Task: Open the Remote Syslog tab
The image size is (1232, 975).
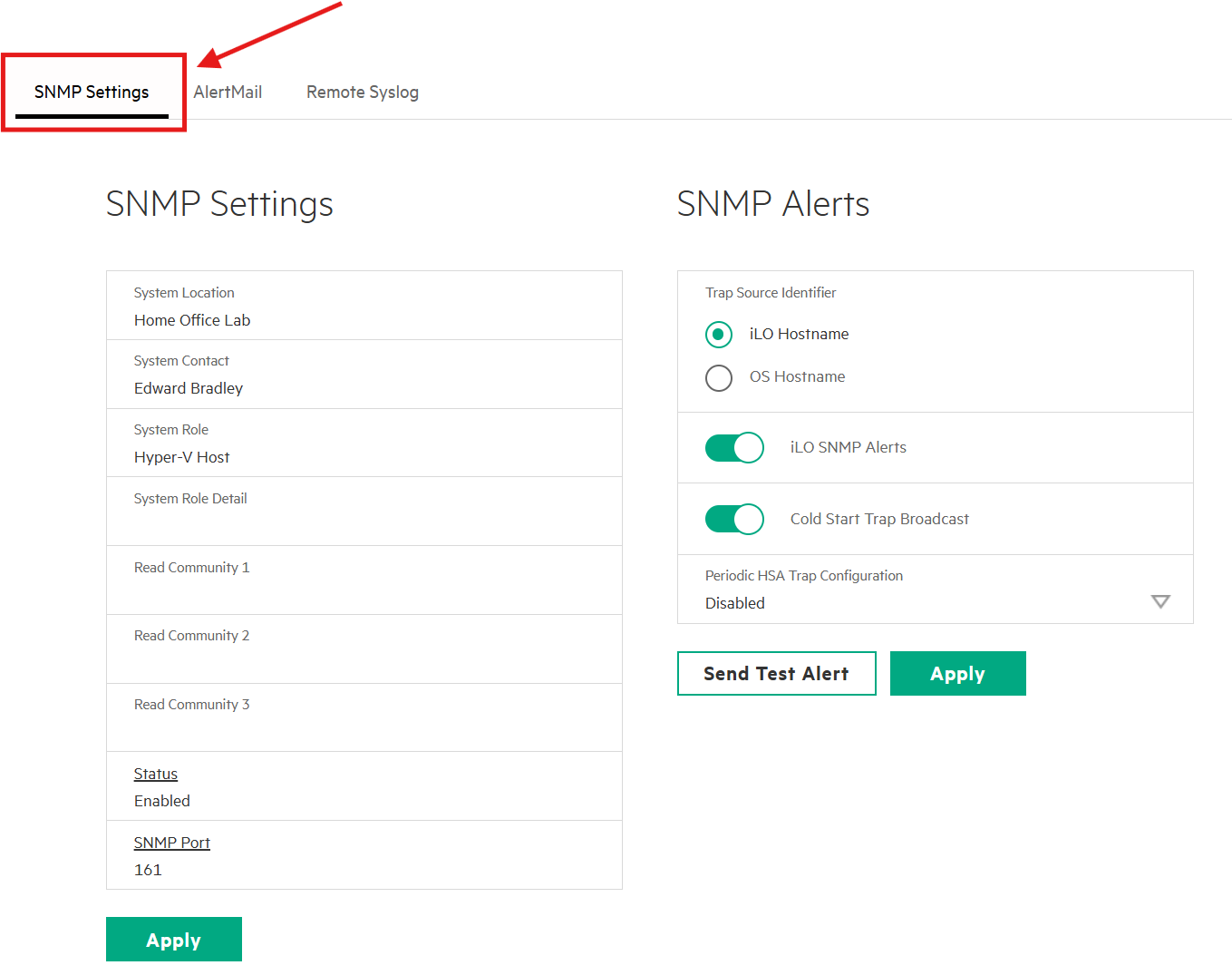Action: [362, 93]
